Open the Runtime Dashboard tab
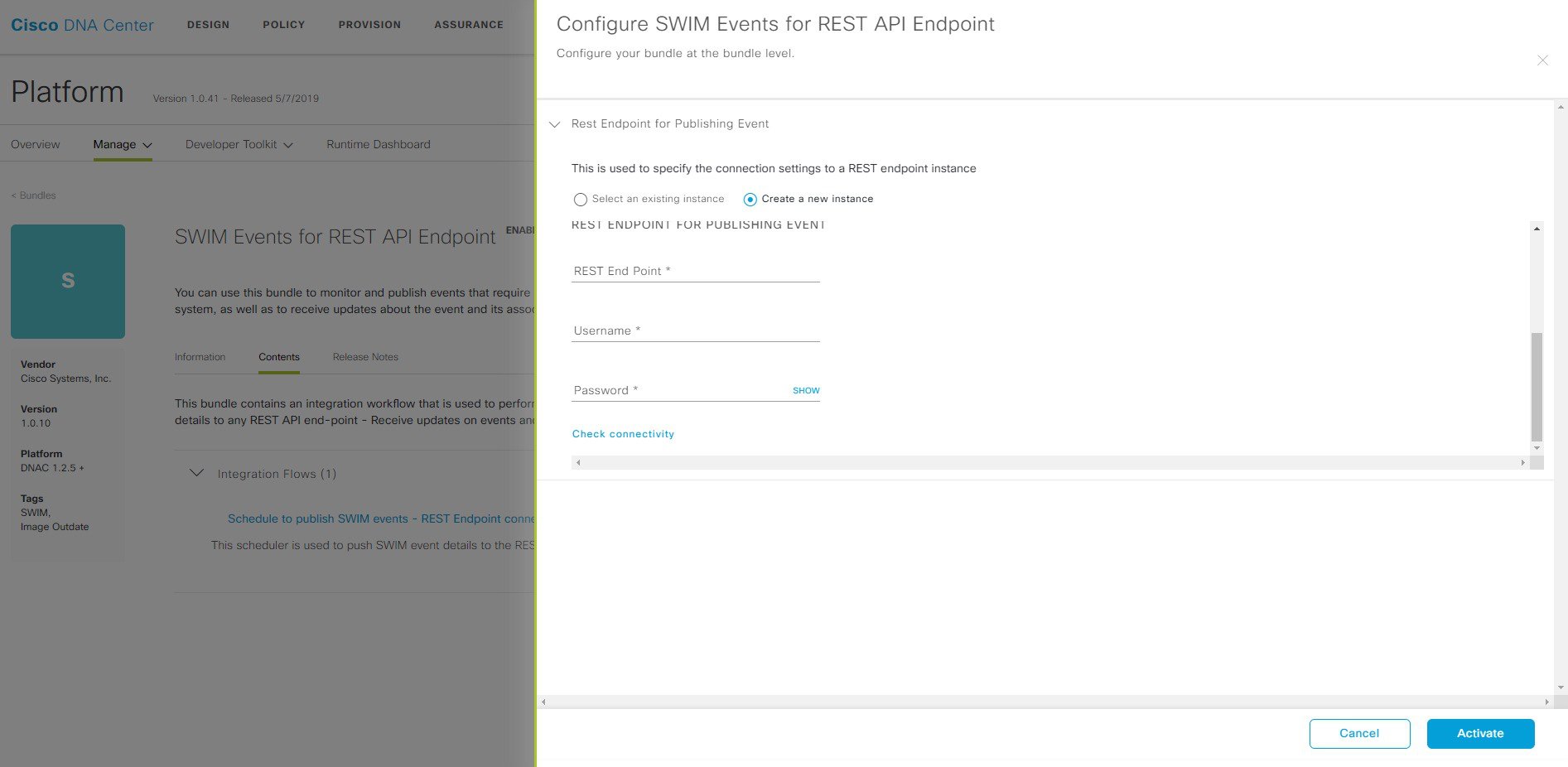This screenshot has height=767, width=1568. coord(379,144)
